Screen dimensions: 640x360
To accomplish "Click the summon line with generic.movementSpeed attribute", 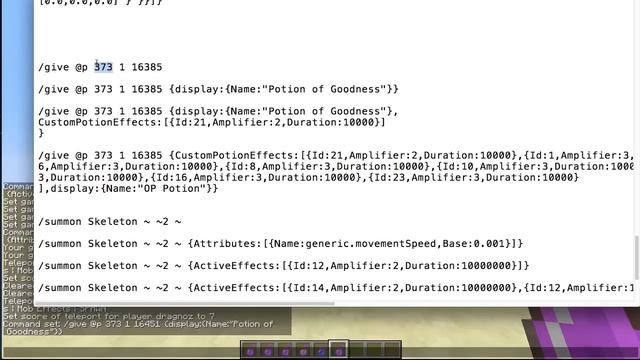I will [x=280, y=244].
